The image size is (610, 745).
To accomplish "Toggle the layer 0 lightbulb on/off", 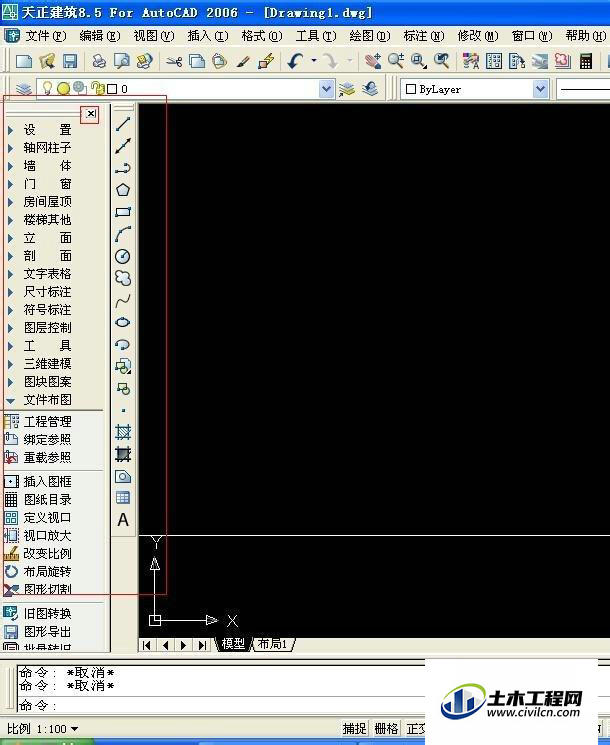I will coord(47,88).
